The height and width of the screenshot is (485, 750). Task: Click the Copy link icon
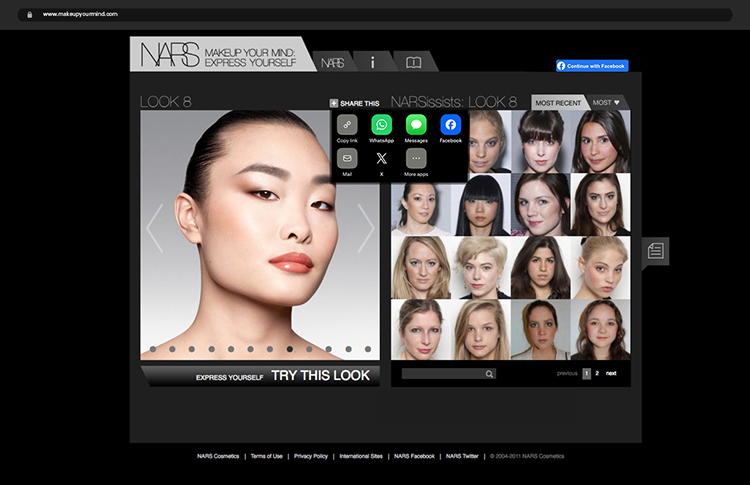pyautogui.click(x=347, y=125)
